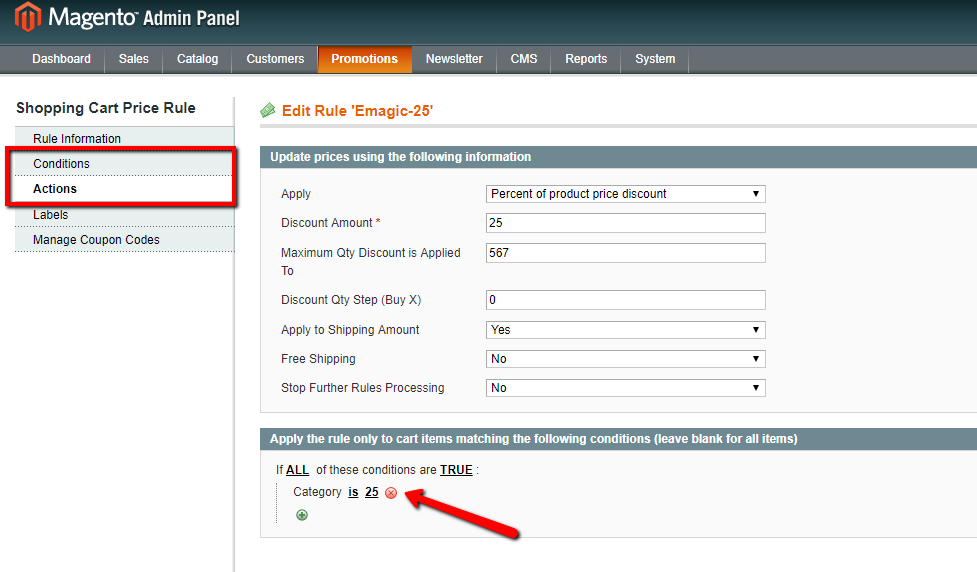The height and width of the screenshot is (572, 977).
Task: Click the Apply to Shipping Amount label
Action: pos(350,330)
